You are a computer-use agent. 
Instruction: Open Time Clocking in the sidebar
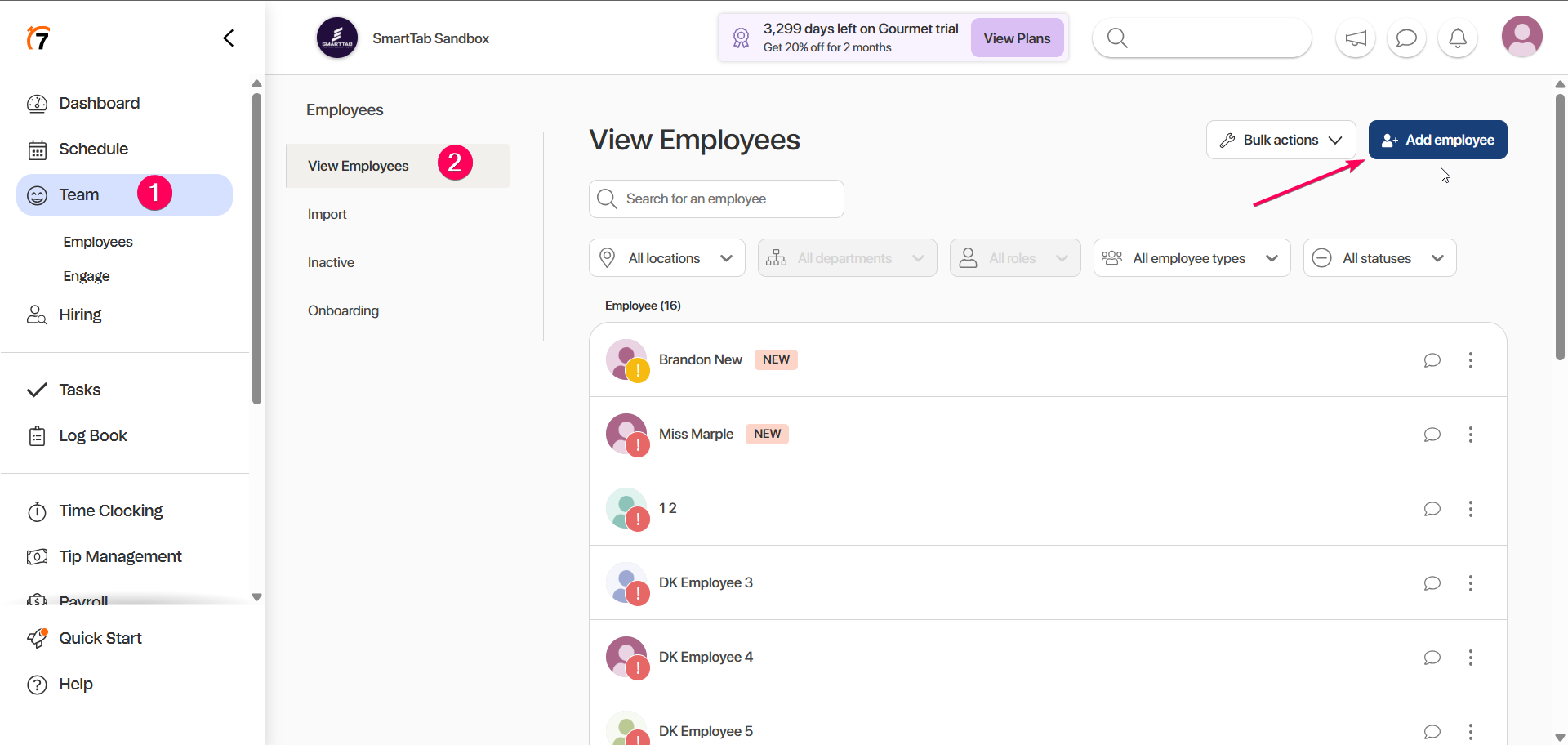coord(110,511)
